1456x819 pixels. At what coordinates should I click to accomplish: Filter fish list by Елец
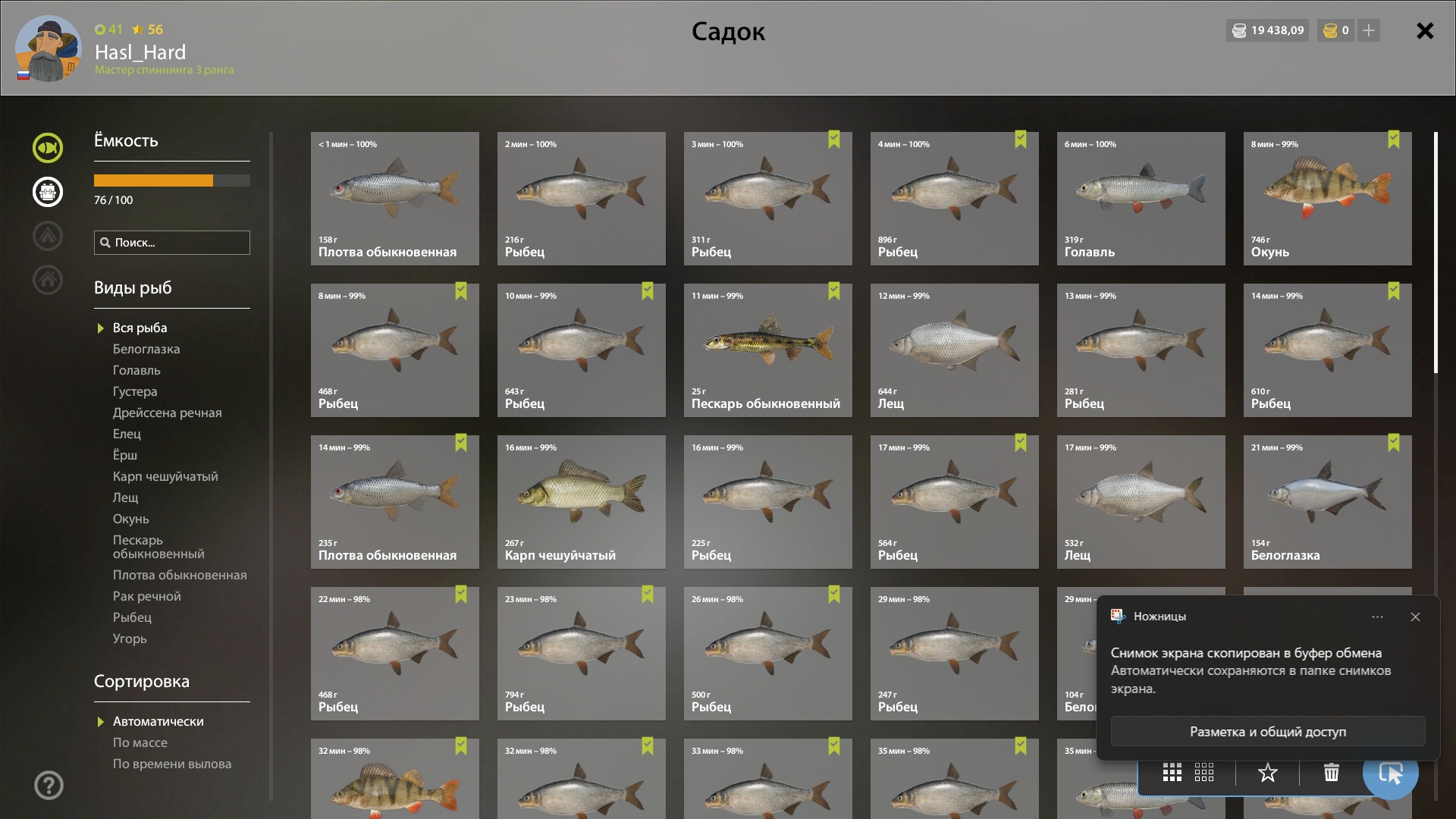[x=127, y=434]
